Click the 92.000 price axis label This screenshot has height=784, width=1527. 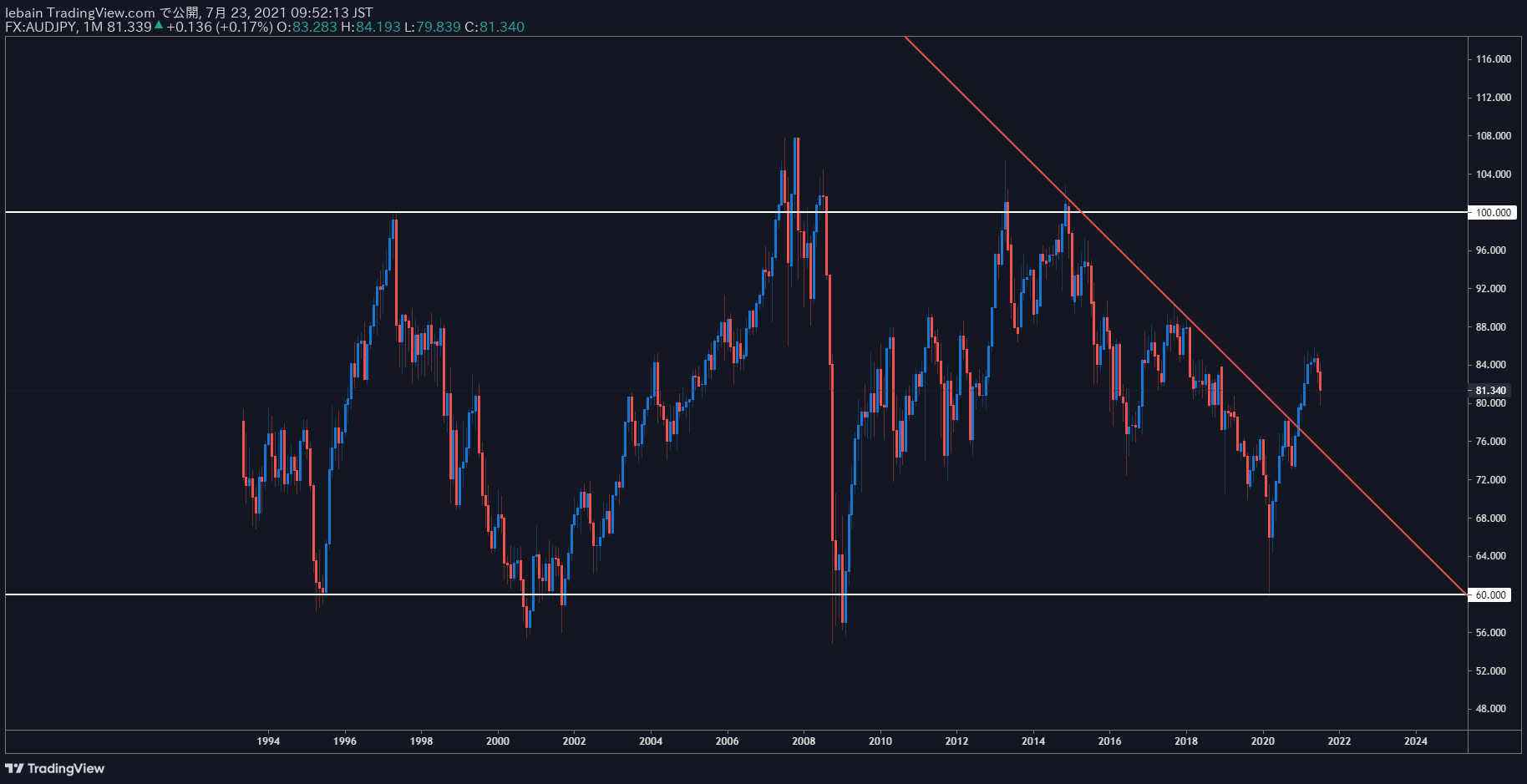click(x=1490, y=289)
